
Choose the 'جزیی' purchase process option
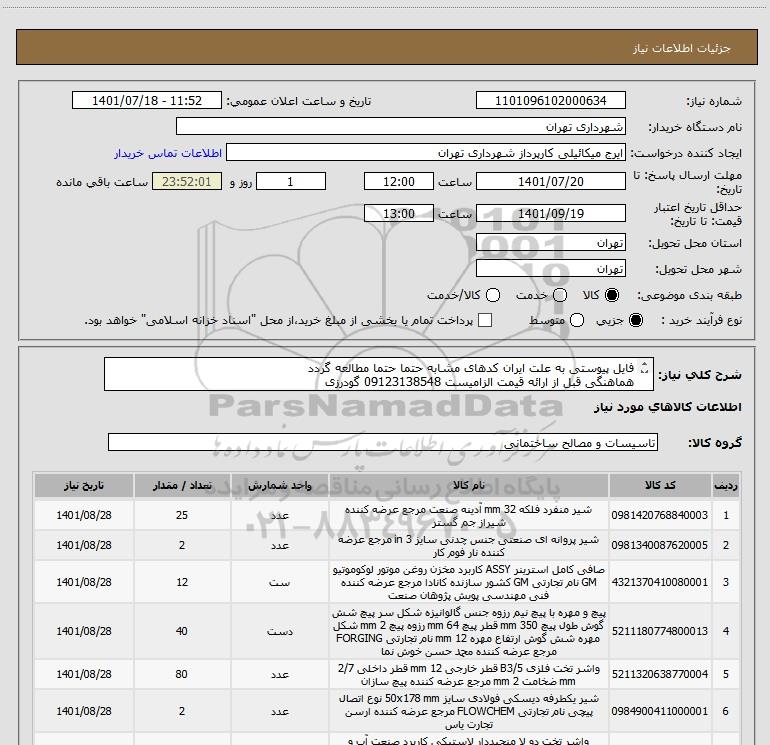coord(635,320)
